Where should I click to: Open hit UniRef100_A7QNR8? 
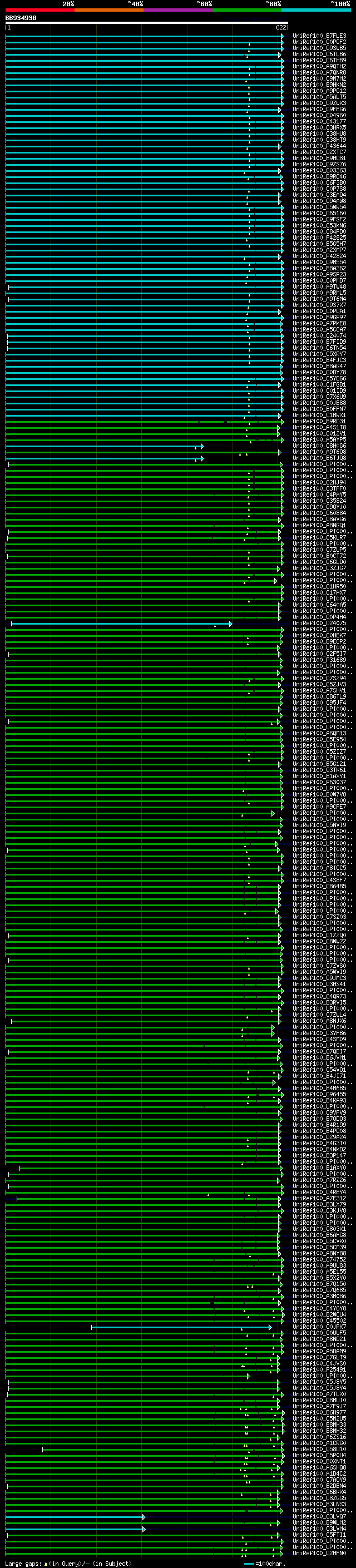pos(319,72)
